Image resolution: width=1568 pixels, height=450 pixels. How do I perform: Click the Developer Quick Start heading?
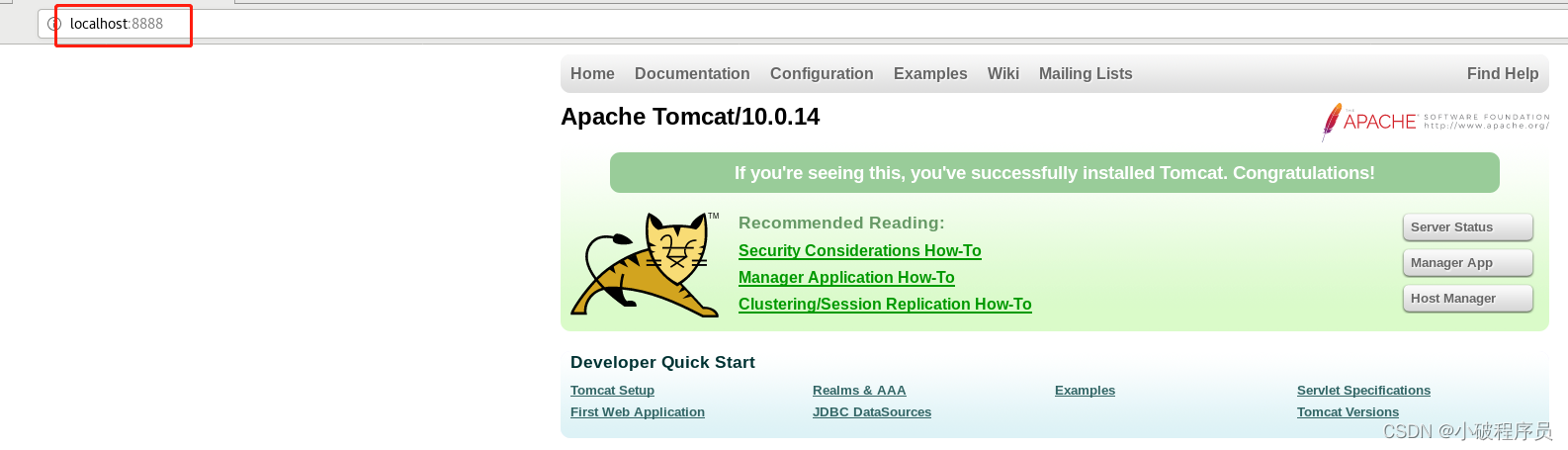(x=662, y=363)
